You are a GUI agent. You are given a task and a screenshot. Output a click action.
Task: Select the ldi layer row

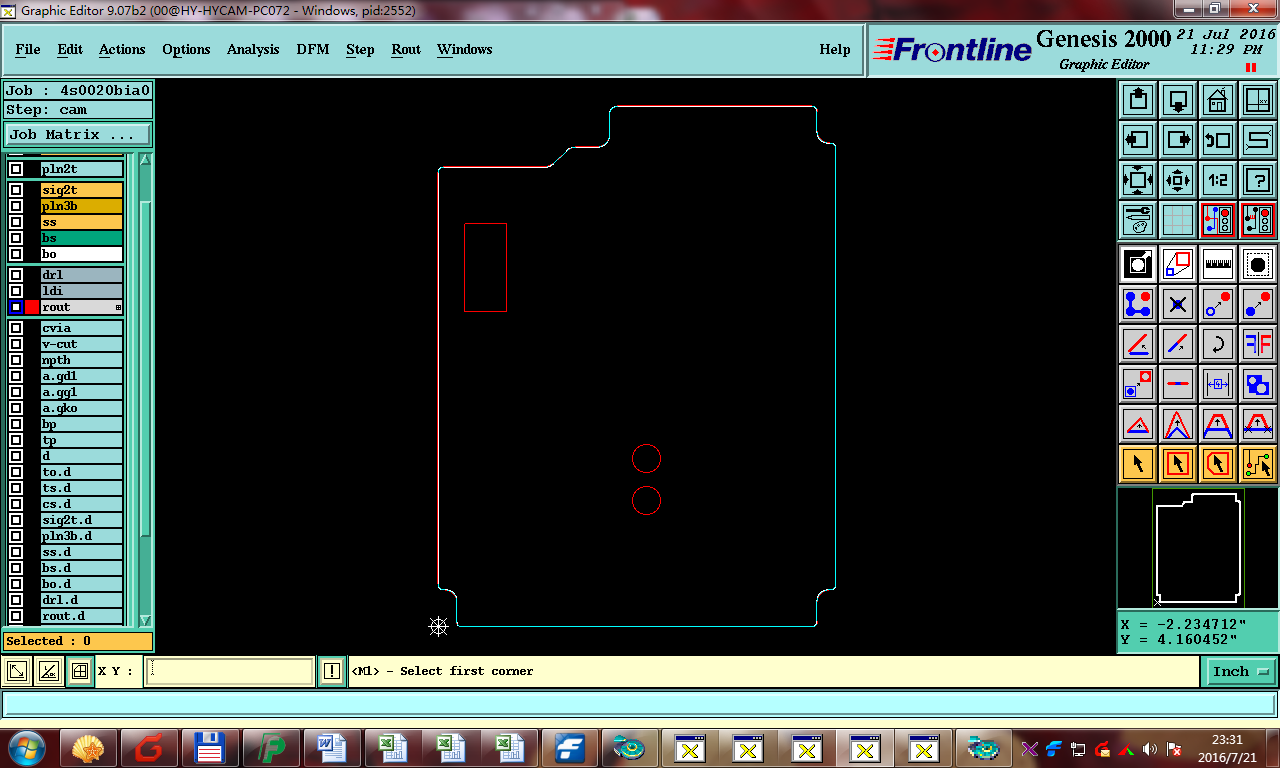click(82, 291)
